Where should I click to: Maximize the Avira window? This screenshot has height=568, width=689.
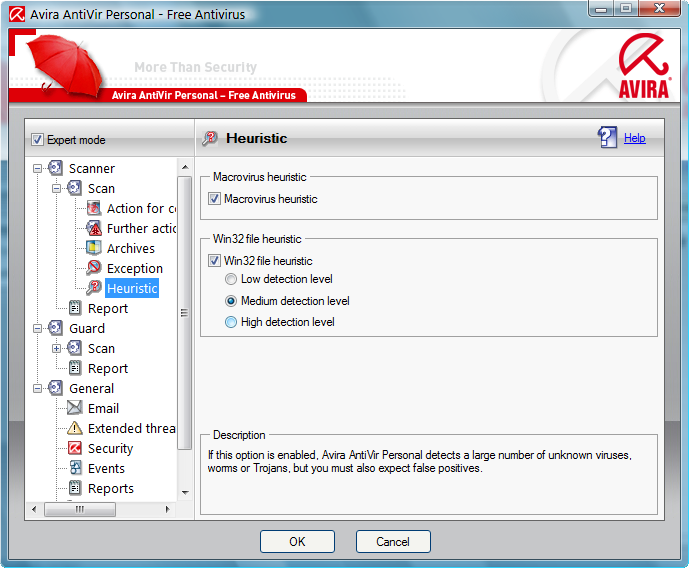pyautogui.click(x=626, y=8)
